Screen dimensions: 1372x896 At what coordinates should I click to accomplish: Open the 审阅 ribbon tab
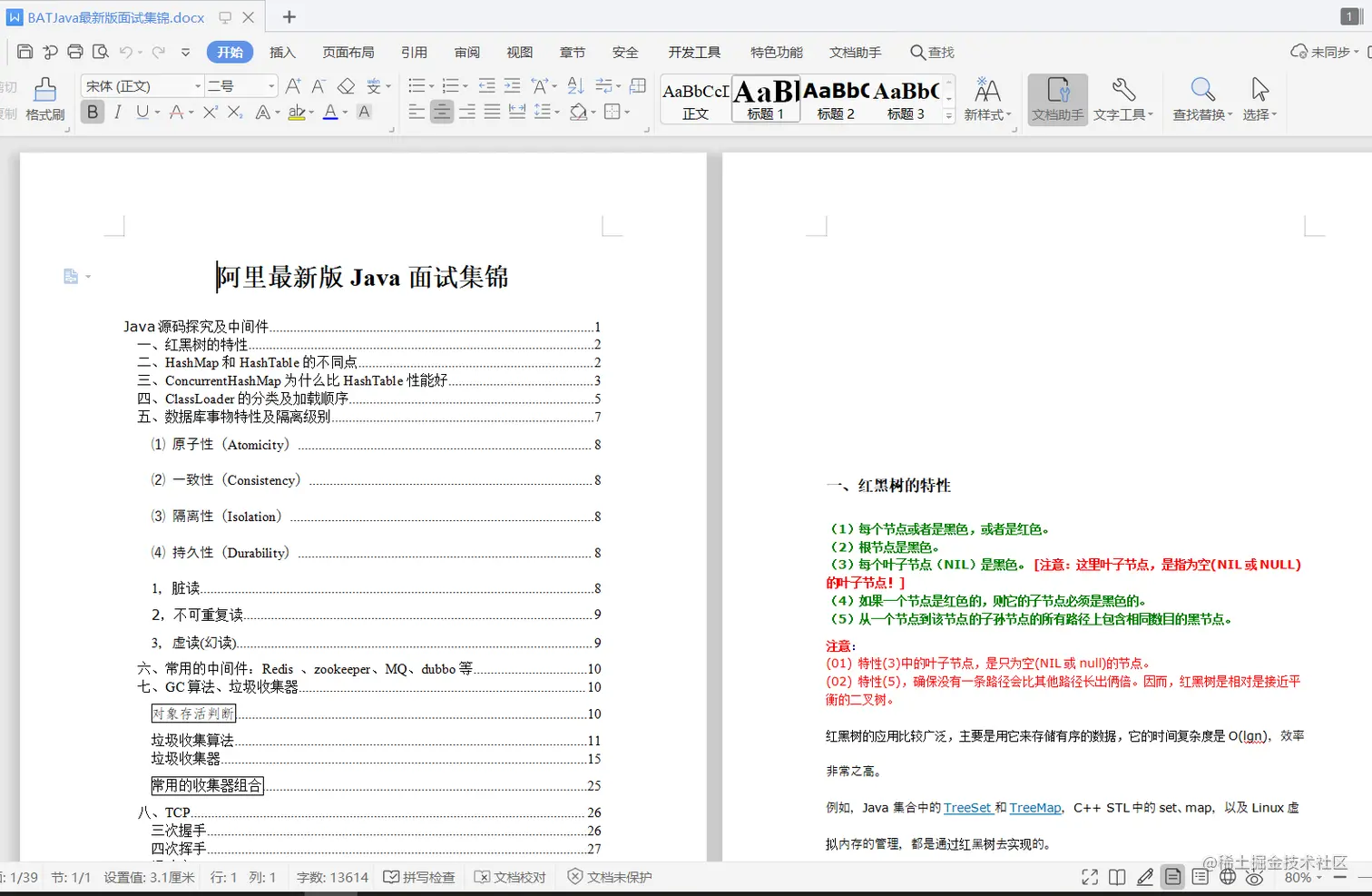[x=466, y=52]
